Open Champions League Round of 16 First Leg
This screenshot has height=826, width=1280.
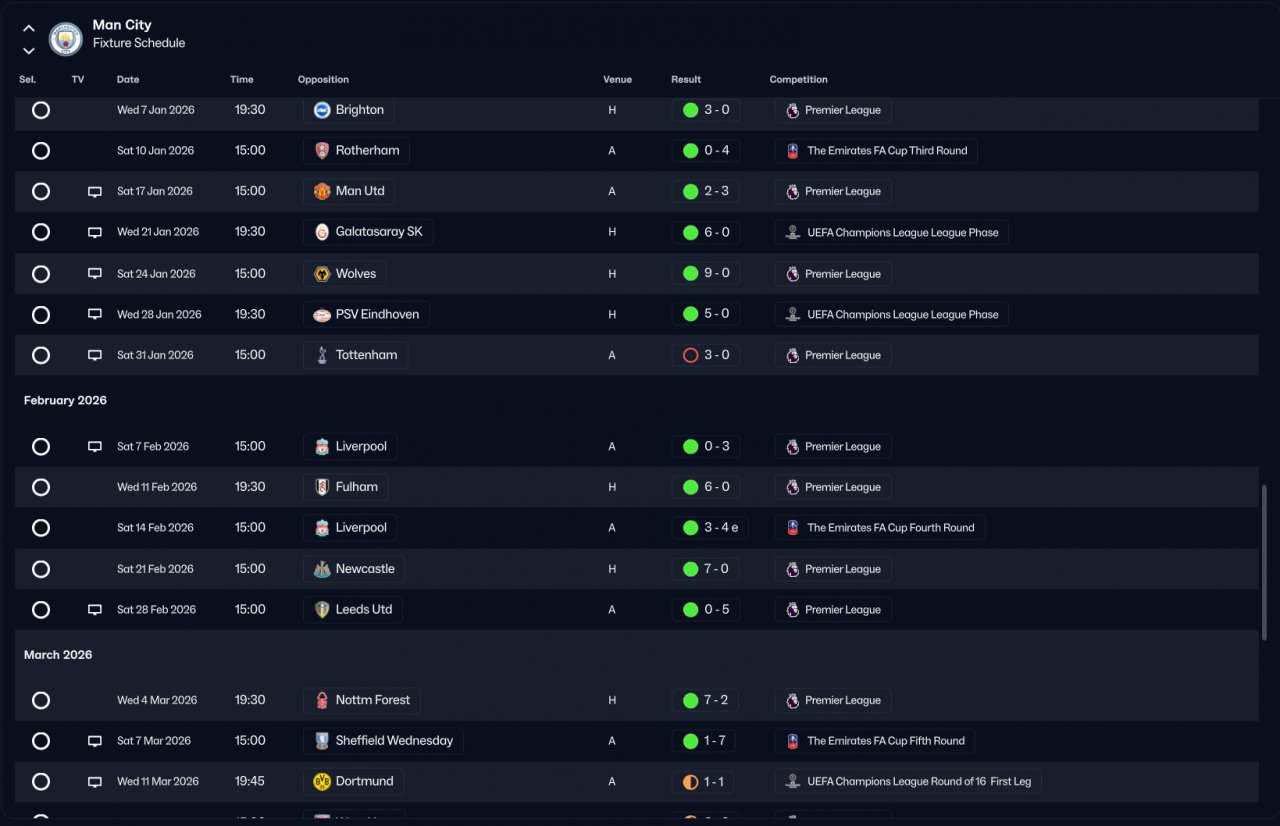tap(908, 782)
